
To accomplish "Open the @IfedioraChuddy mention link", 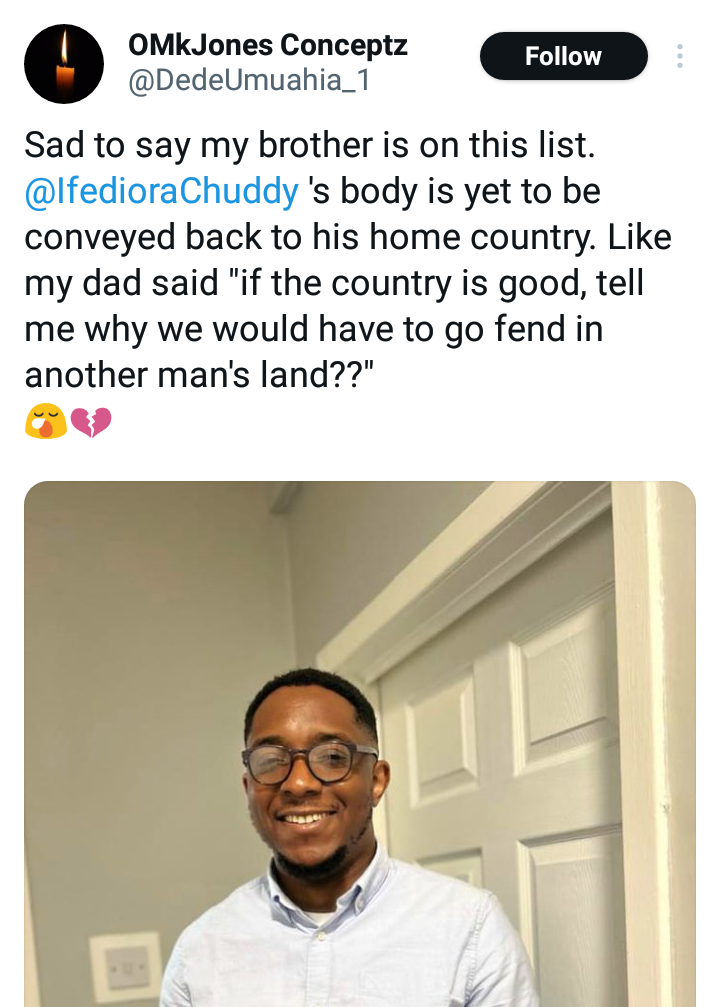I will tap(161, 192).
